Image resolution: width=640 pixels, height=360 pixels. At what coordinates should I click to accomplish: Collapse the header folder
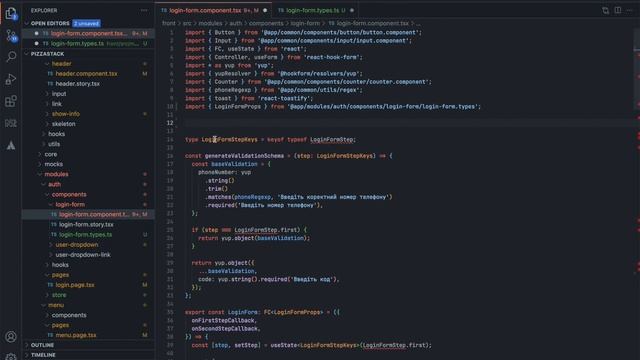[61, 64]
